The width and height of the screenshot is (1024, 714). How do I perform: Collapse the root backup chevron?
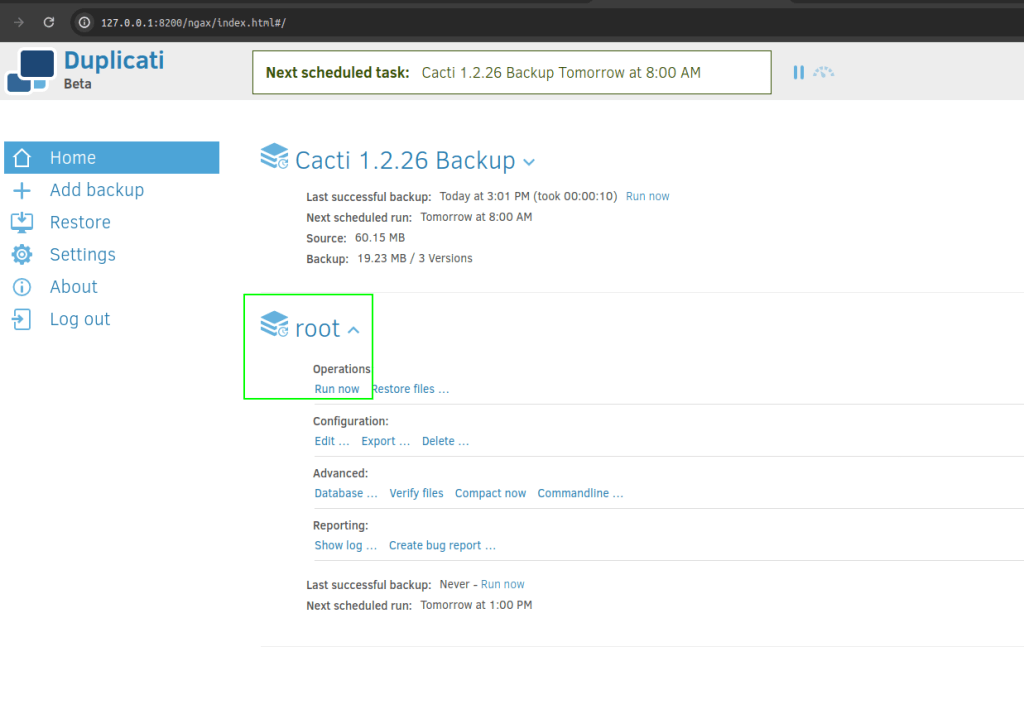(353, 330)
